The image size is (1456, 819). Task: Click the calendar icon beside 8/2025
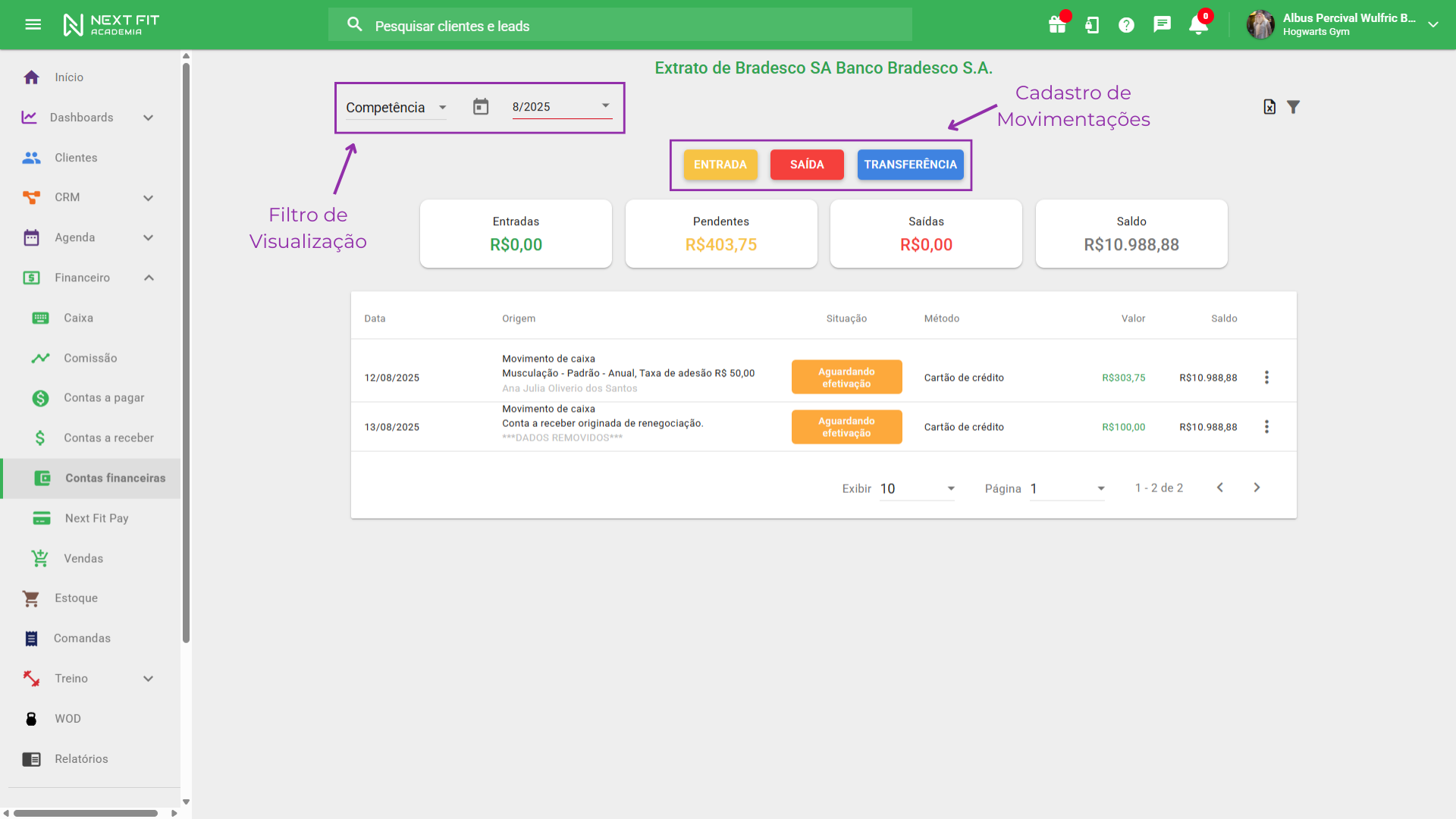click(481, 107)
